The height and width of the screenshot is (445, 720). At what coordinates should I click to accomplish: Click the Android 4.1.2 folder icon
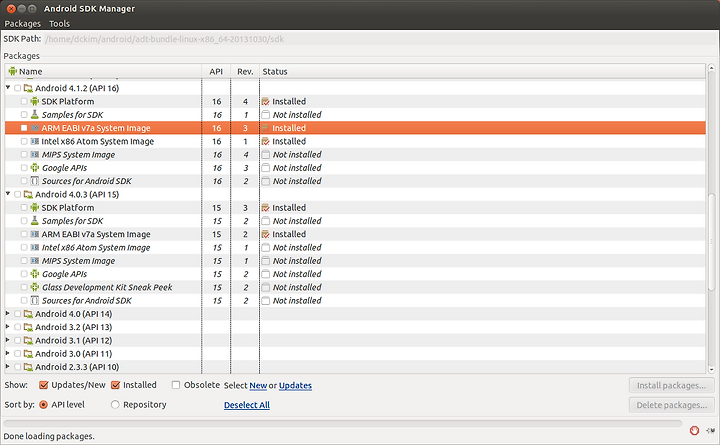(28, 88)
